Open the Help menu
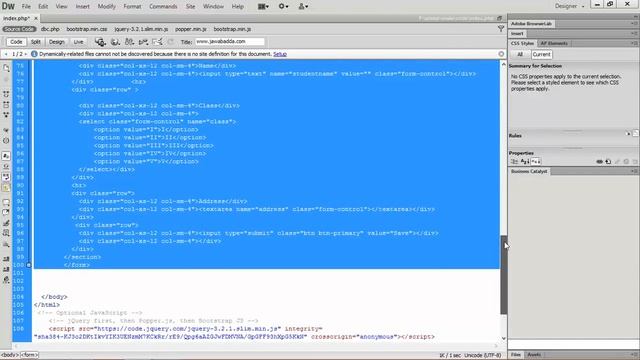Screen dimensions: 640x360 click(x=238, y=7)
